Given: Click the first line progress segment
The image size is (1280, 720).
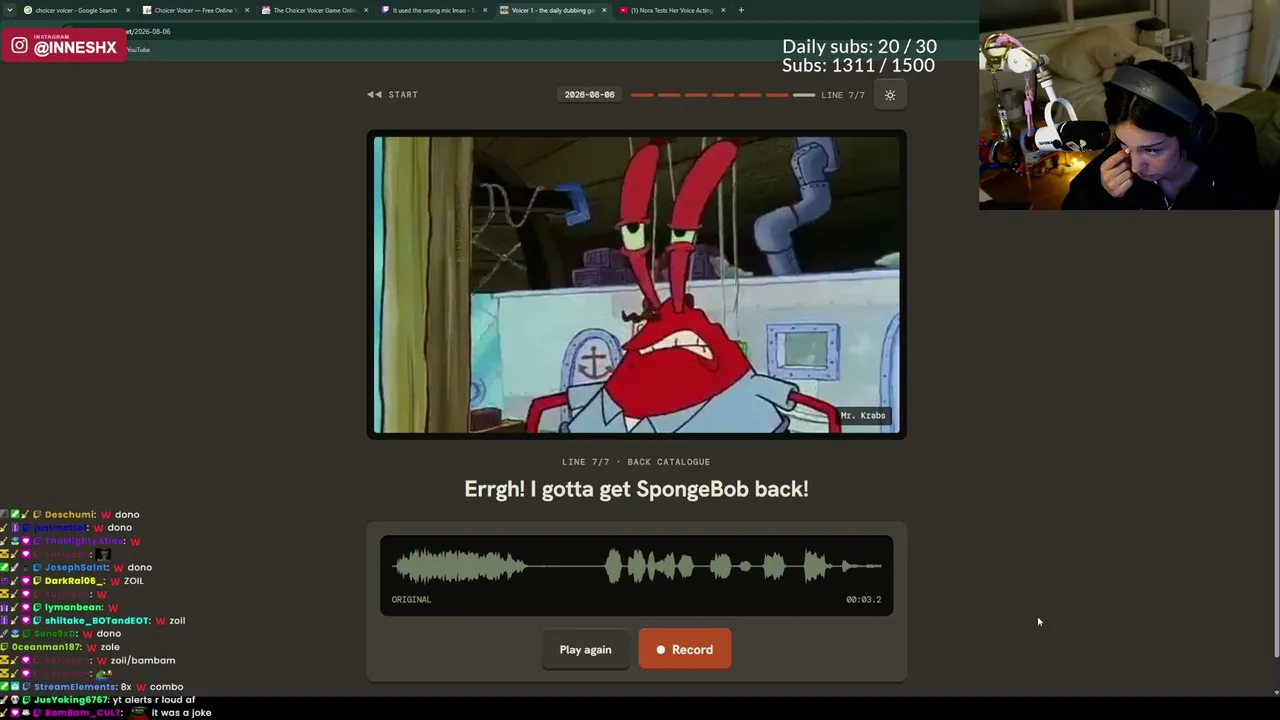Looking at the screenshot, I should coord(642,95).
